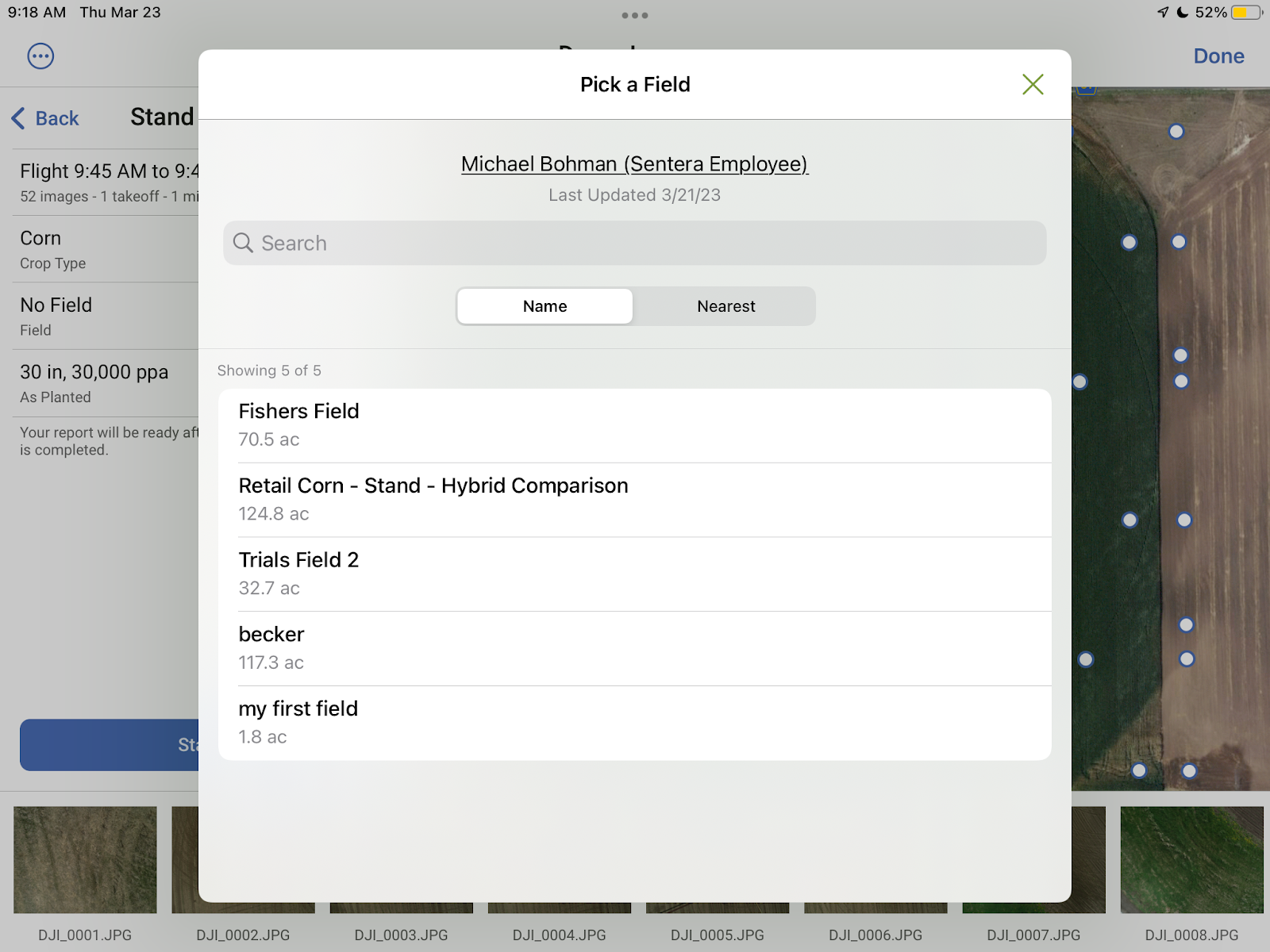Select Fishers Field from list
The width and height of the screenshot is (1270, 952).
(635, 425)
